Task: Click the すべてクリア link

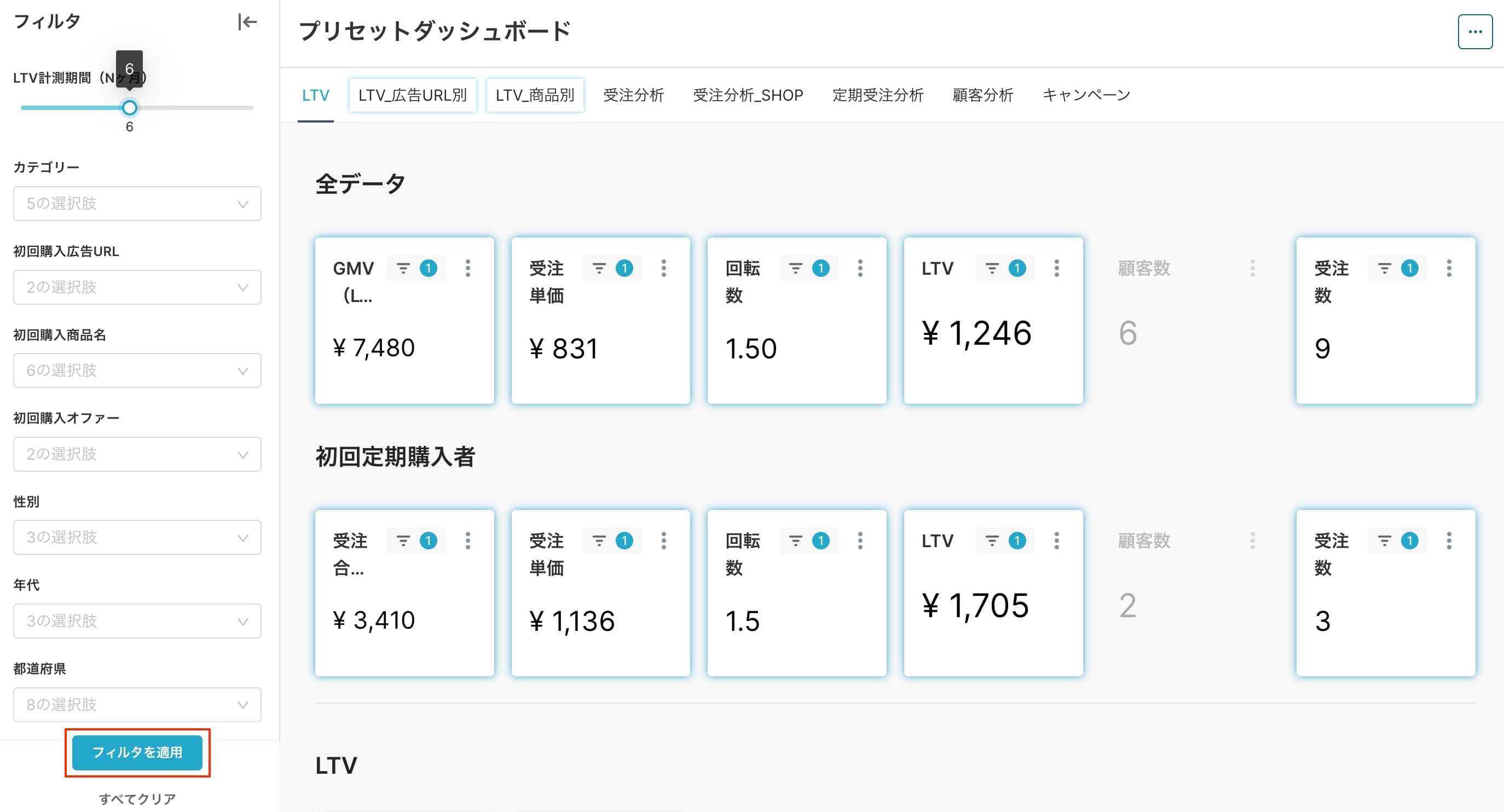Action: 137,798
